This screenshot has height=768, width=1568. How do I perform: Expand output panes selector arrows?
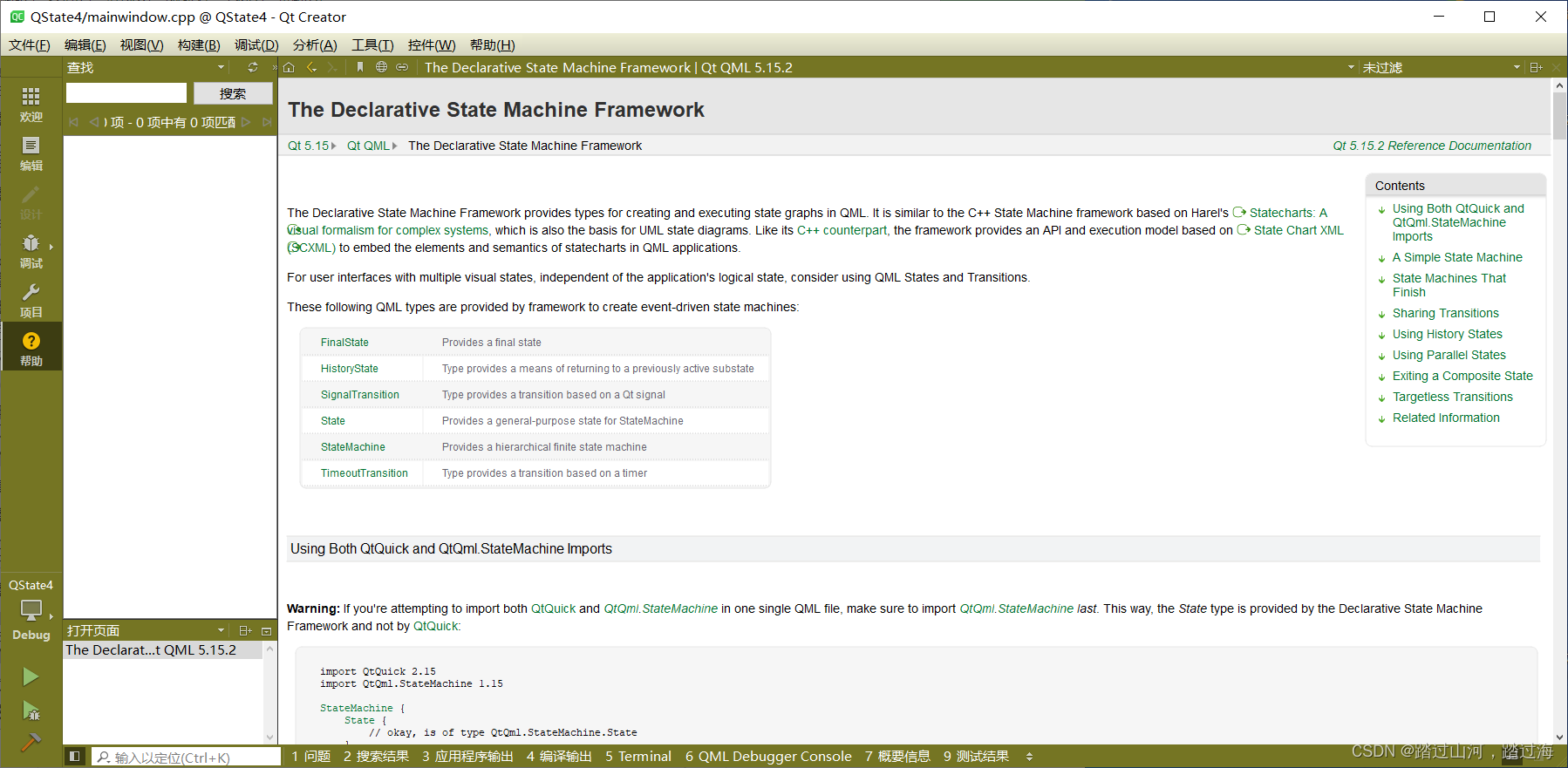(1029, 757)
